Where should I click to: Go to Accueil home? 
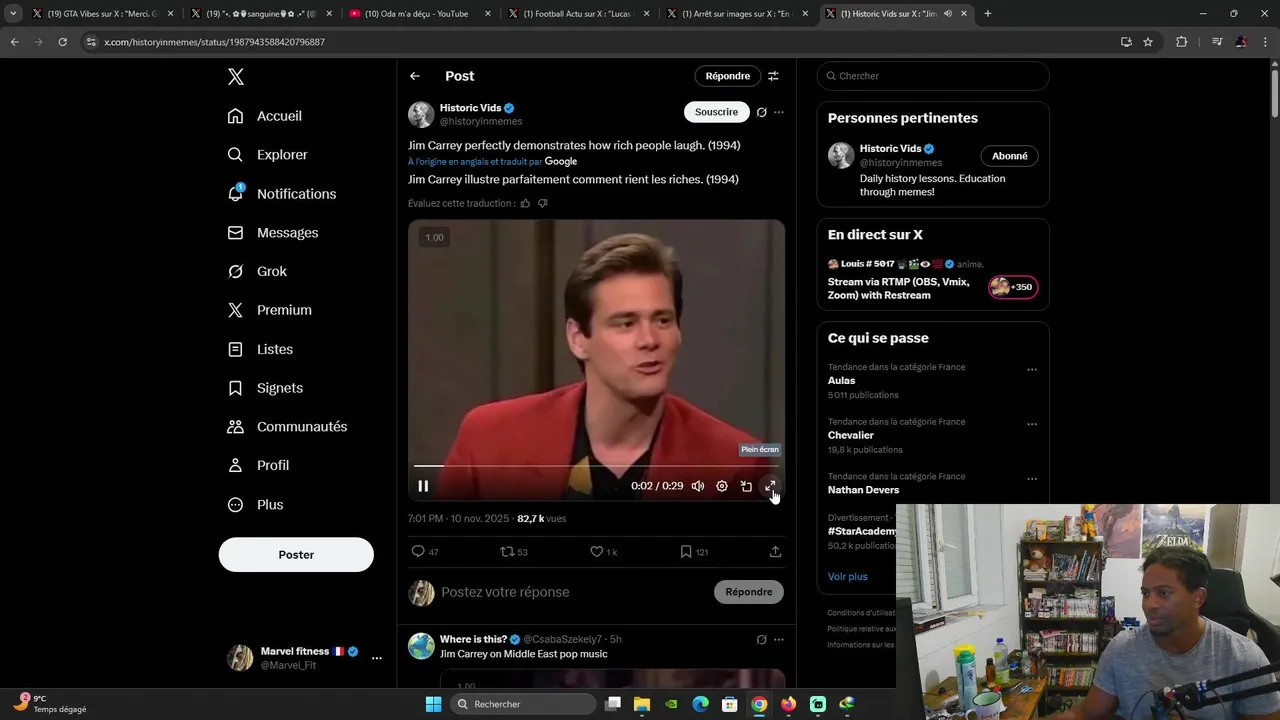[x=265, y=116]
